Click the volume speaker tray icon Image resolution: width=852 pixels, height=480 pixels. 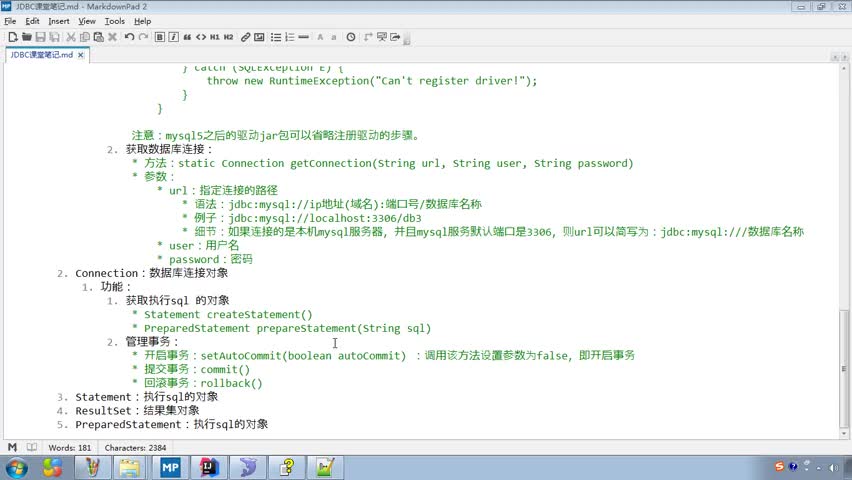coord(834,468)
